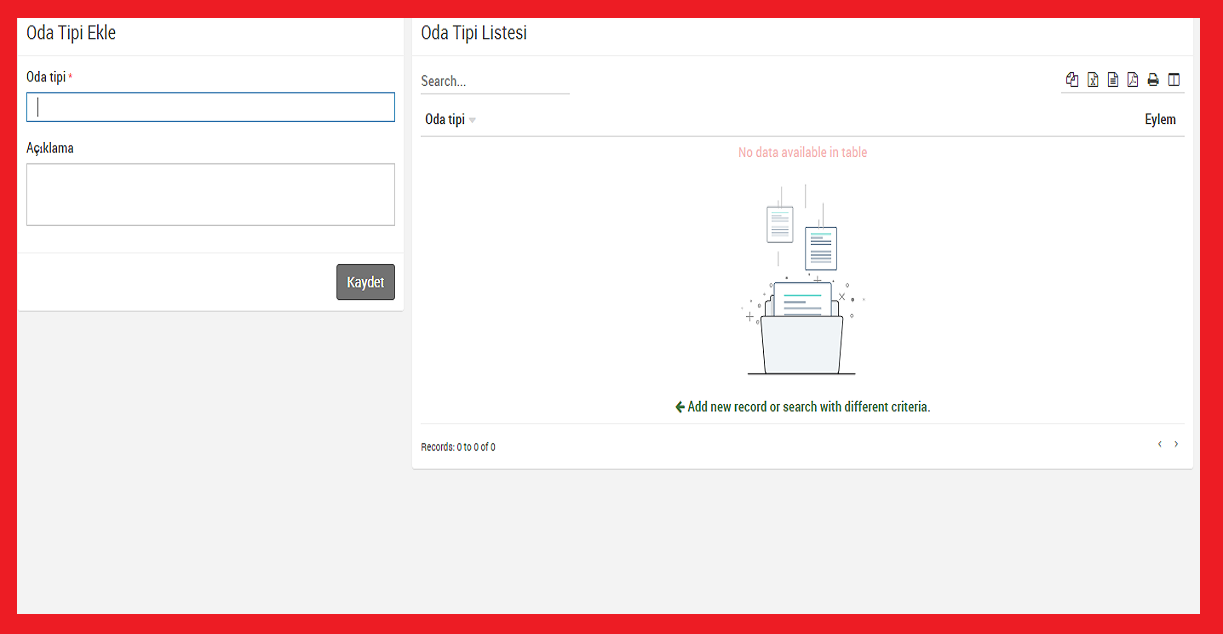Viewport: 1223px width, 634px height.
Task: Export the table as CSV file
Action: point(1113,80)
